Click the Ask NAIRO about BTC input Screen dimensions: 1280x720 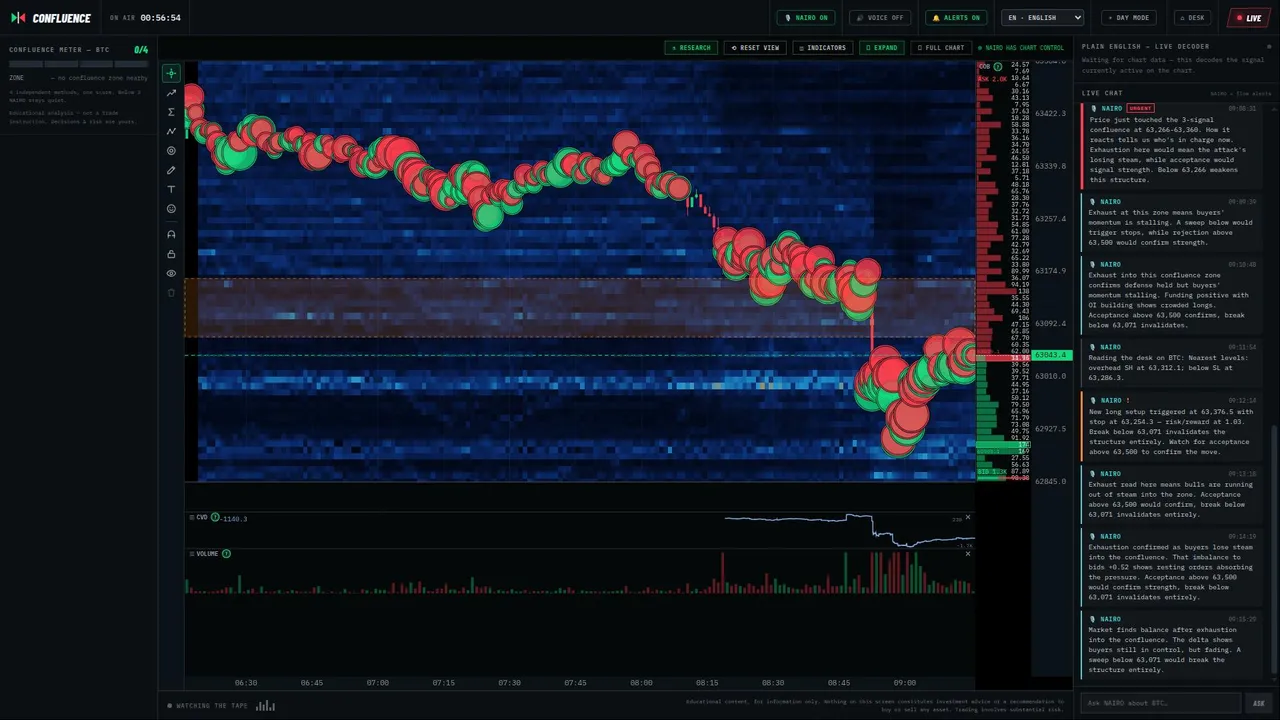[1160, 703]
